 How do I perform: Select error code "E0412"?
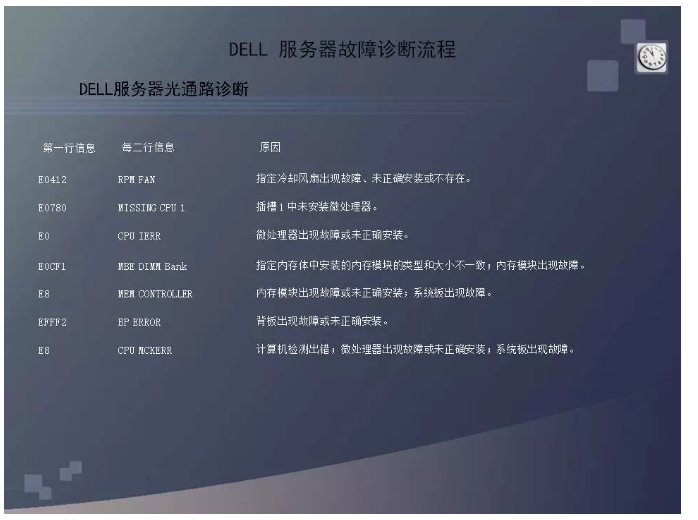coord(52,180)
